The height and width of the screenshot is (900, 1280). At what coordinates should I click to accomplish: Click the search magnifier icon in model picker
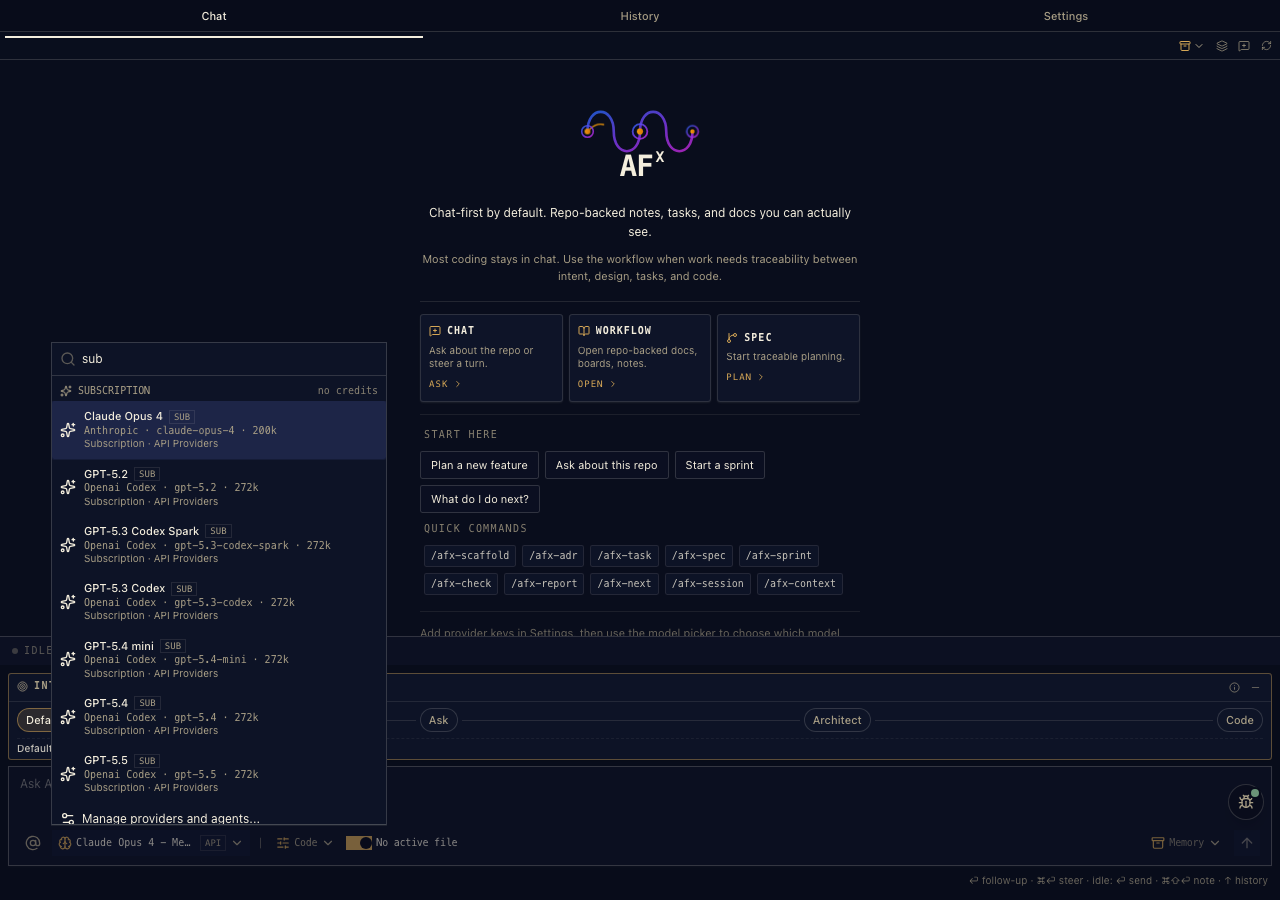pos(68,359)
